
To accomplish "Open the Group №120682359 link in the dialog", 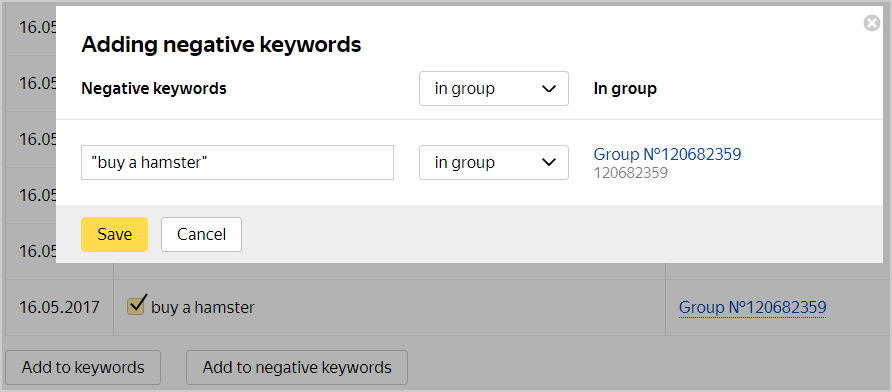I will tap(667, 154).
